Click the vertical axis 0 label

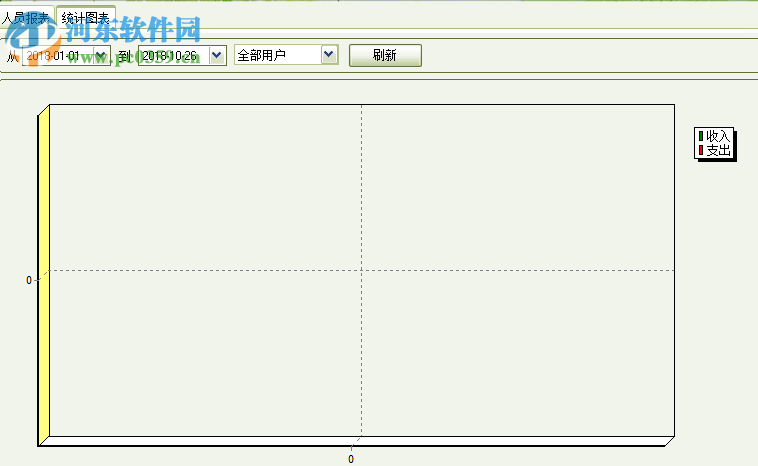coord(29,280)
